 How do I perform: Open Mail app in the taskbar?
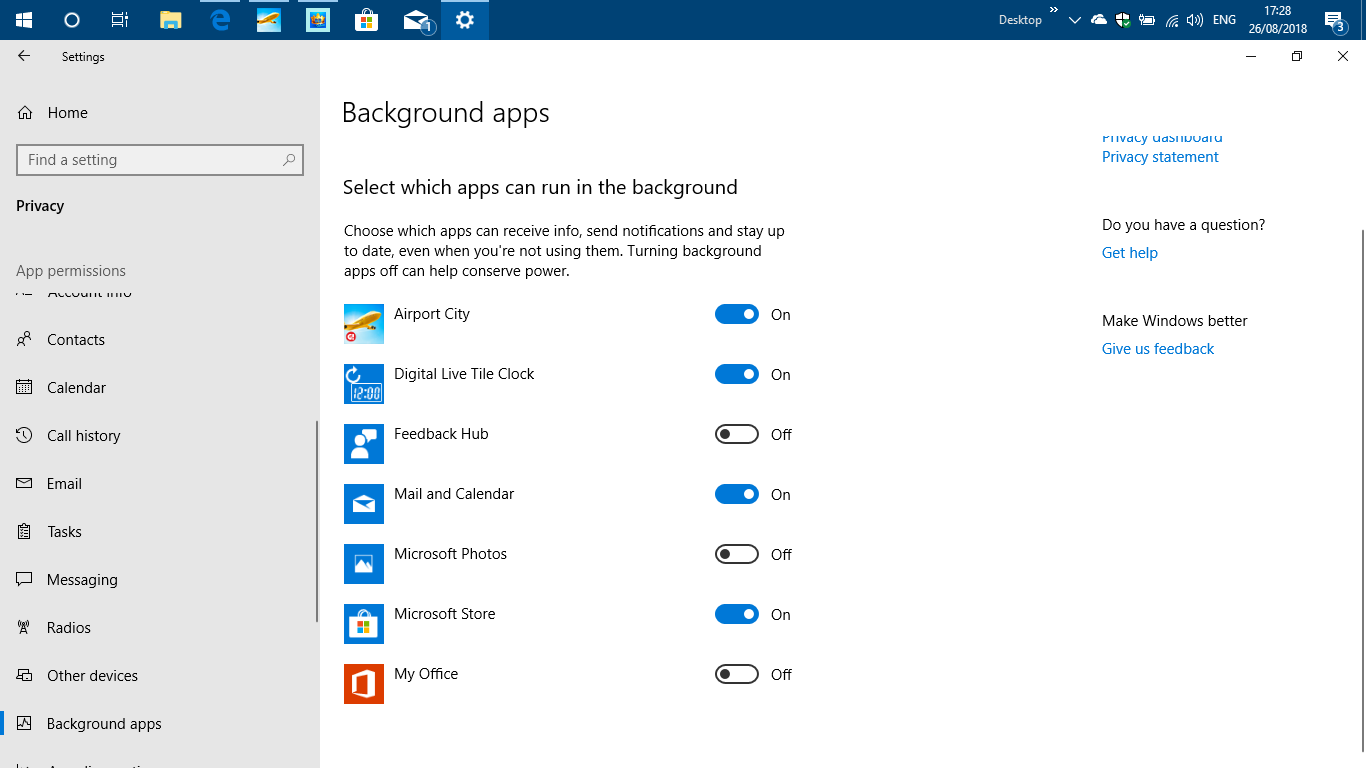point(416,20)
